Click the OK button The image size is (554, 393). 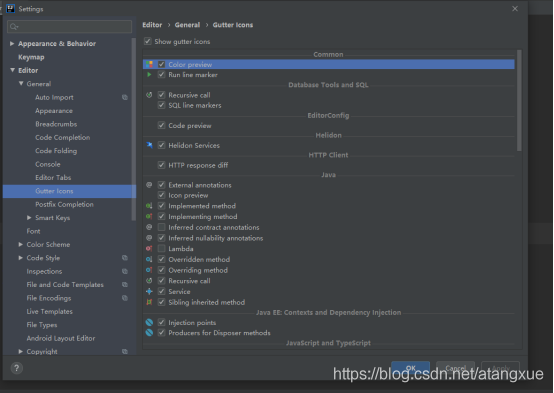pos(410,368)
